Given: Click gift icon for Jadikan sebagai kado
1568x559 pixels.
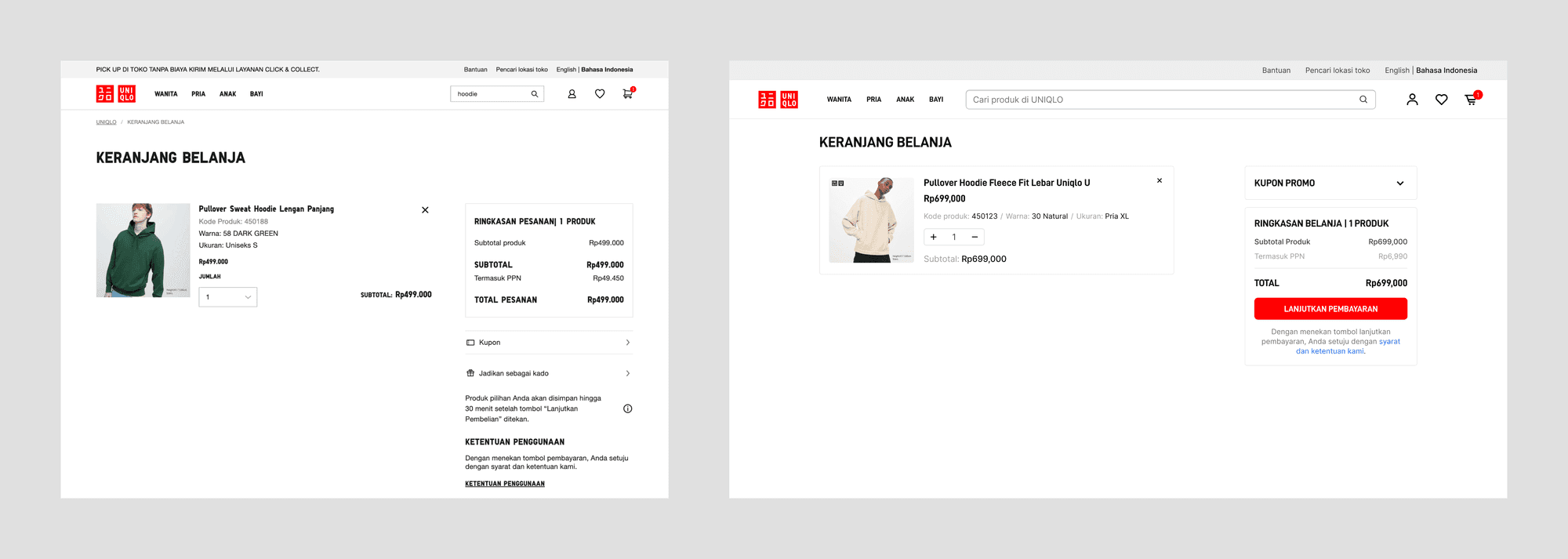Looking at the screenshot, I should click(470, 373).
